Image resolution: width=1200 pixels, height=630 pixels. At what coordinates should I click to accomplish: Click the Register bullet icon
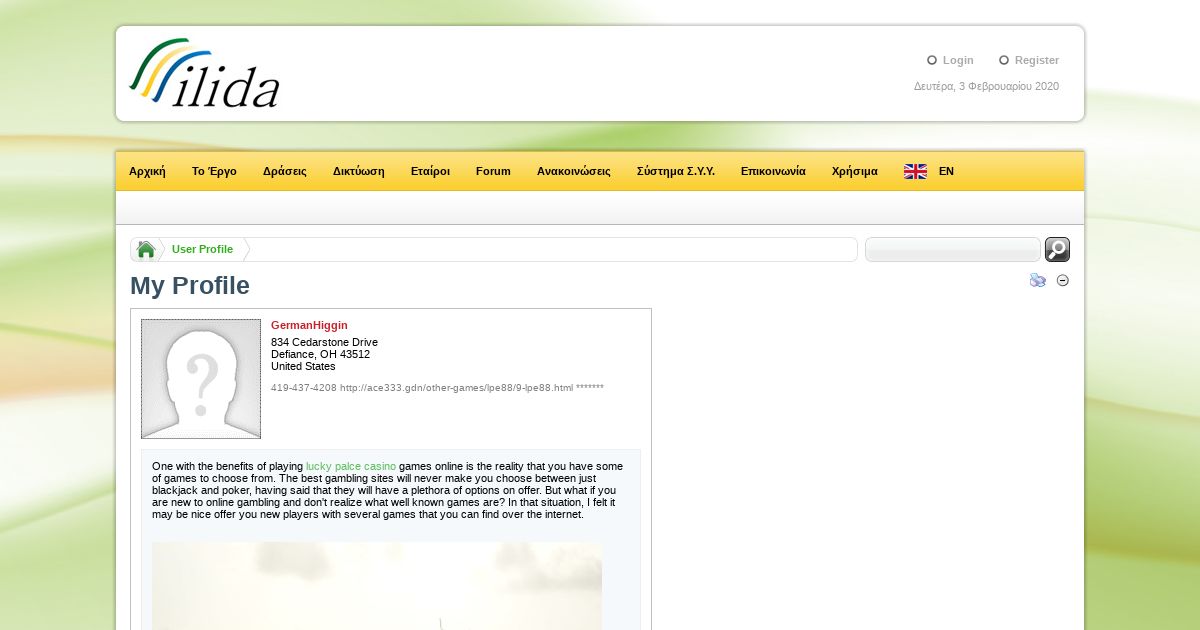[1004, 60]
